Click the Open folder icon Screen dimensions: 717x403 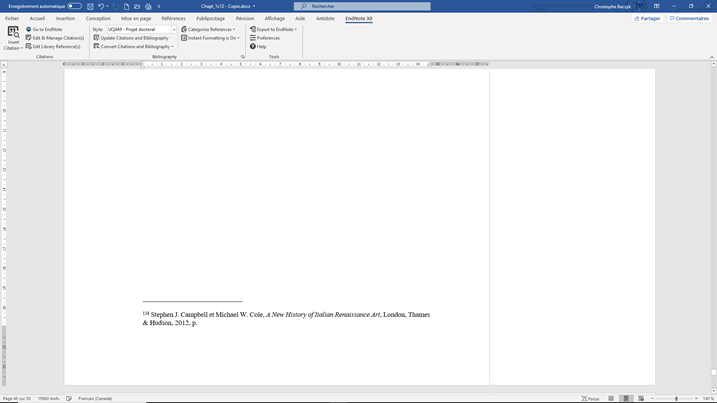137,6
